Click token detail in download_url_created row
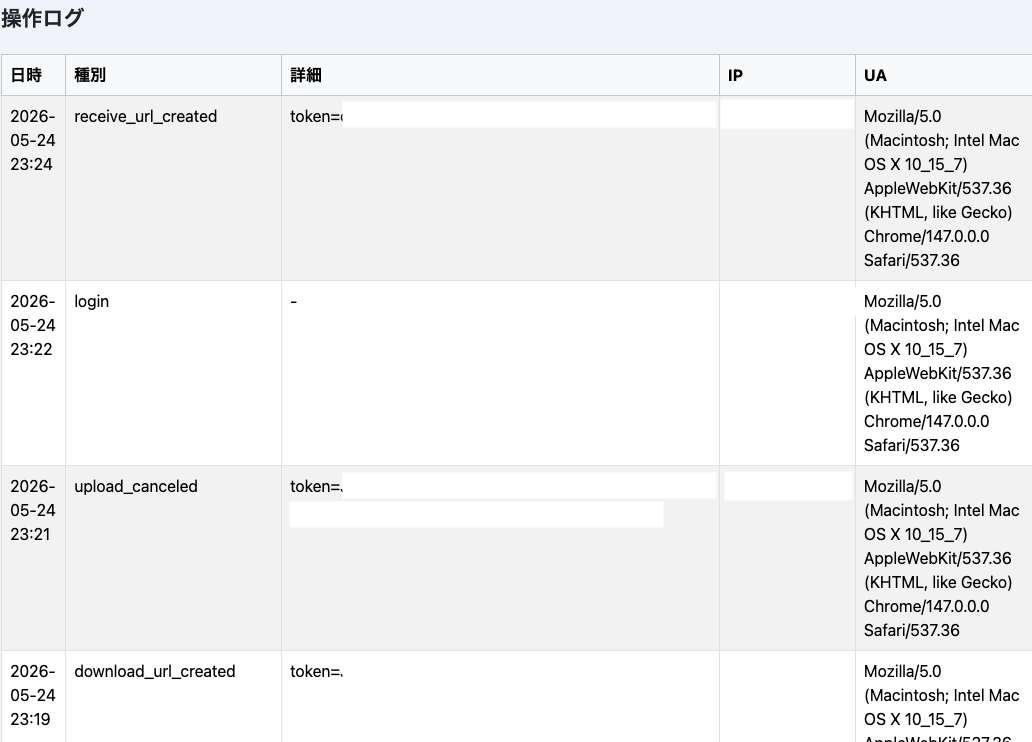The width and height of the screenshot is (1032, 742). pos(317,672)
